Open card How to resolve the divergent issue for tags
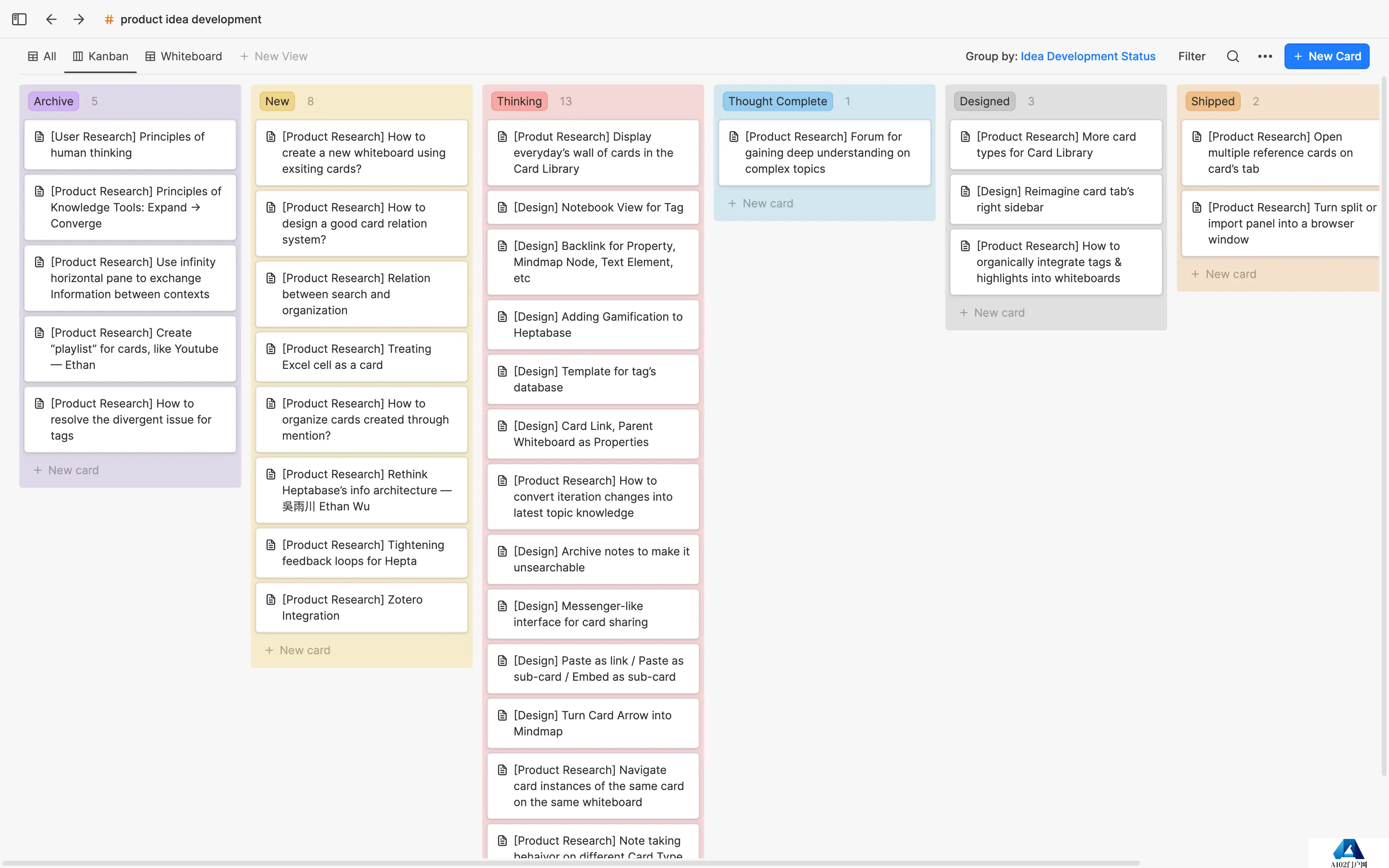 pyautogui.click(x=130, y=420)
